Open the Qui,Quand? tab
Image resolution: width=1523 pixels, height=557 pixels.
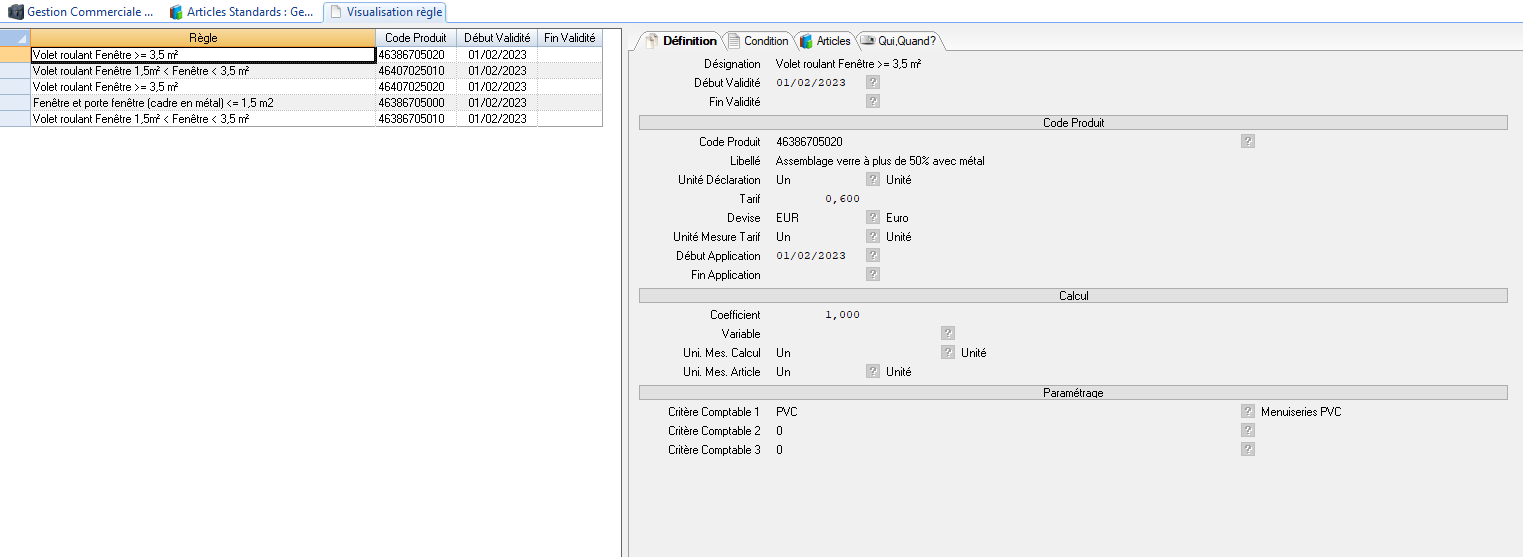pos(898,41)
